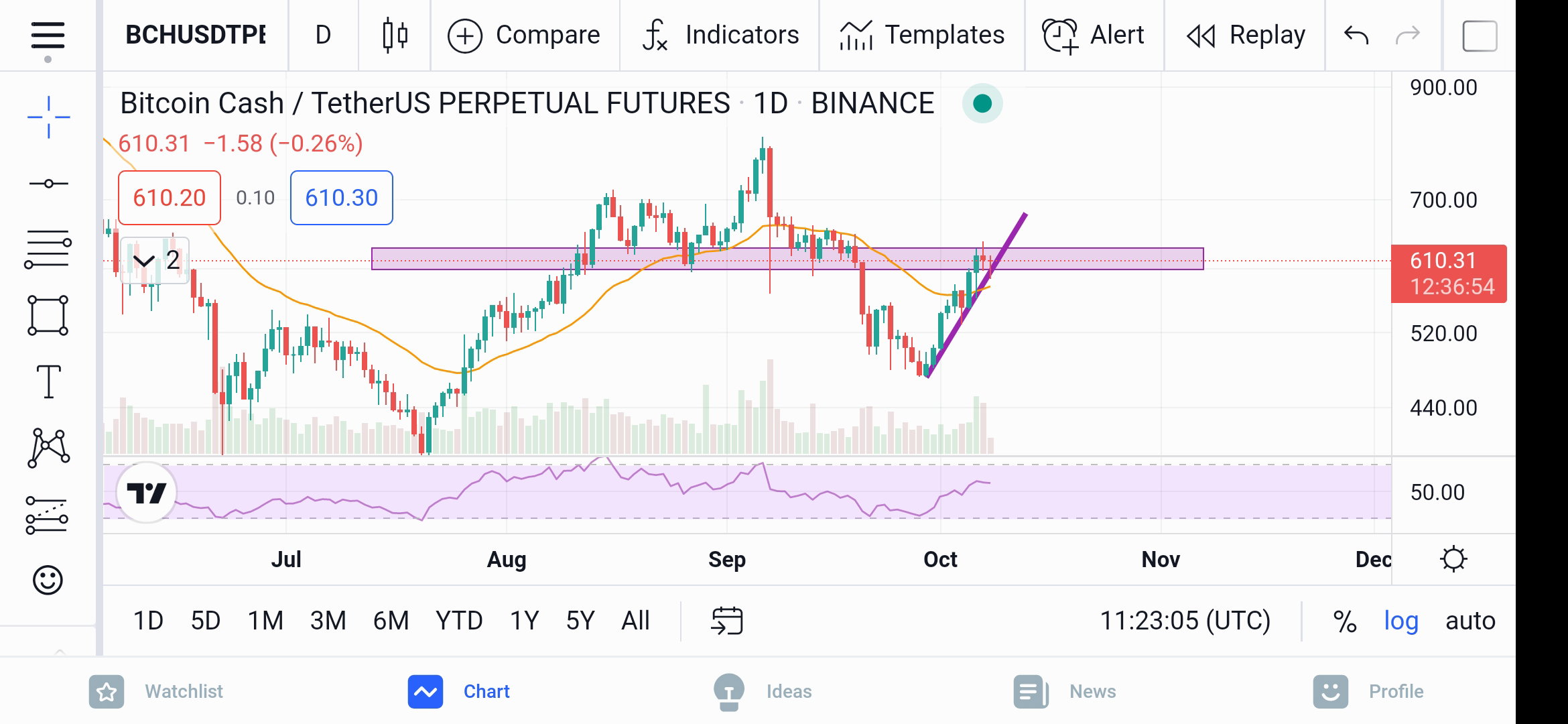The width and height of the screenshot is (1568, 724).
Task: Select the 3M date range
Action: click(x=328, y=621)
